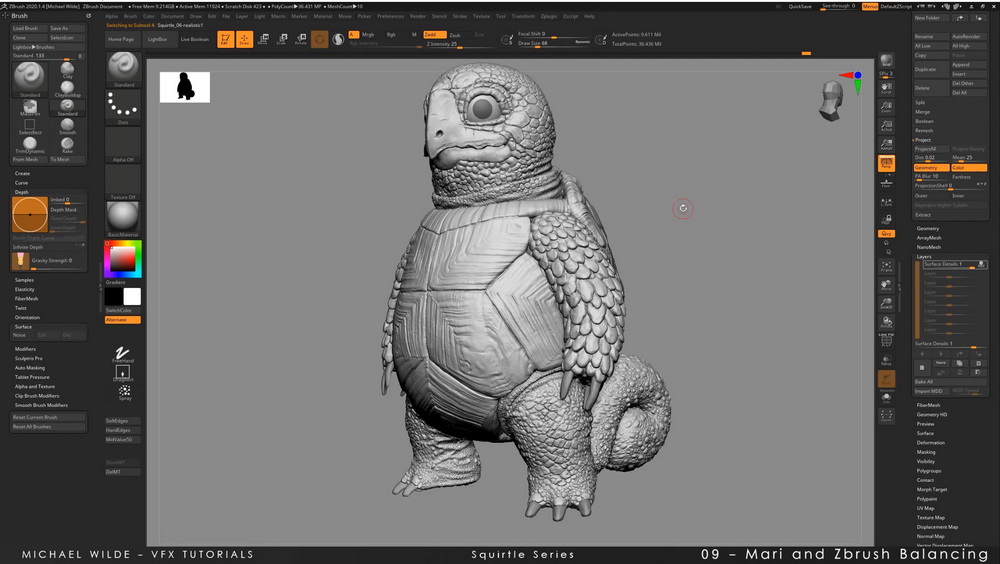This screenshot has width=1000, height=564.
Task: Click the reference silhouette thumbnail
Action: click(x=185, y=87)
